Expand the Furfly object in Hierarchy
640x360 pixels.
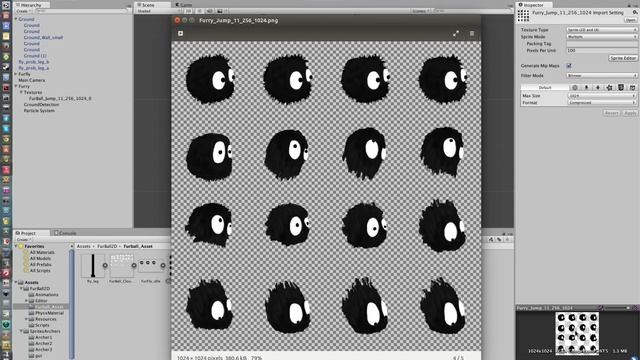click(16, 74)
